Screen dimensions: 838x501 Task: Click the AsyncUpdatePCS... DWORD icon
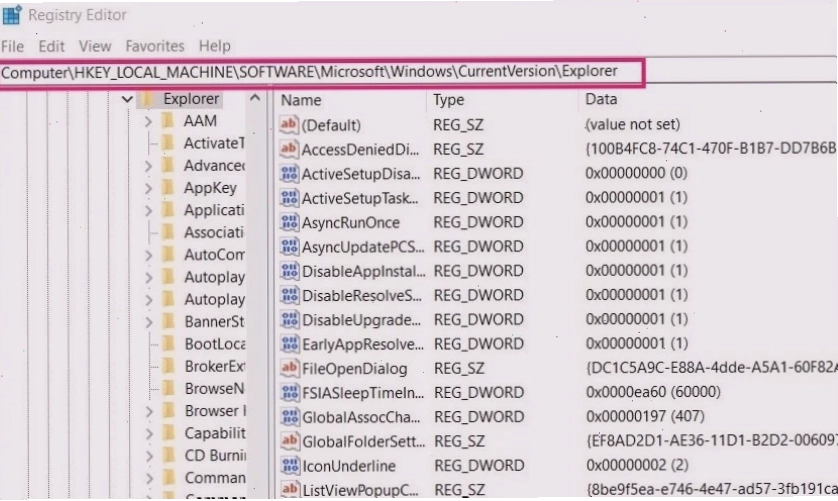click(289, 246)
